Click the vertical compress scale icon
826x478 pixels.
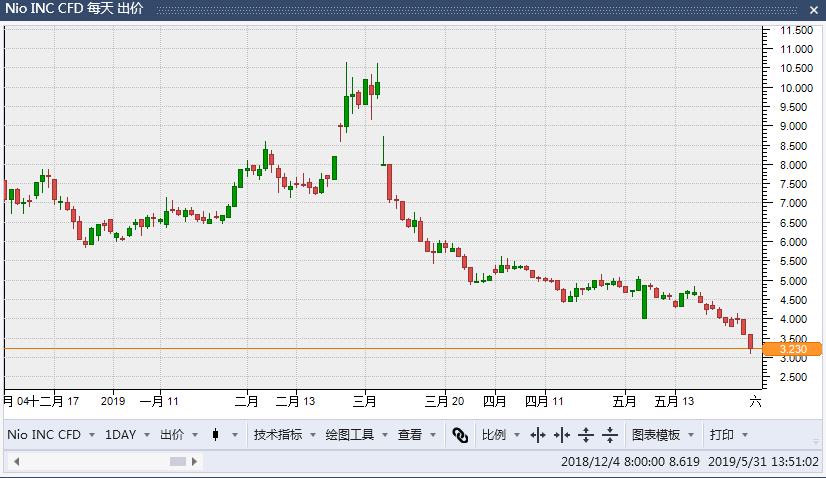point(609,435)
